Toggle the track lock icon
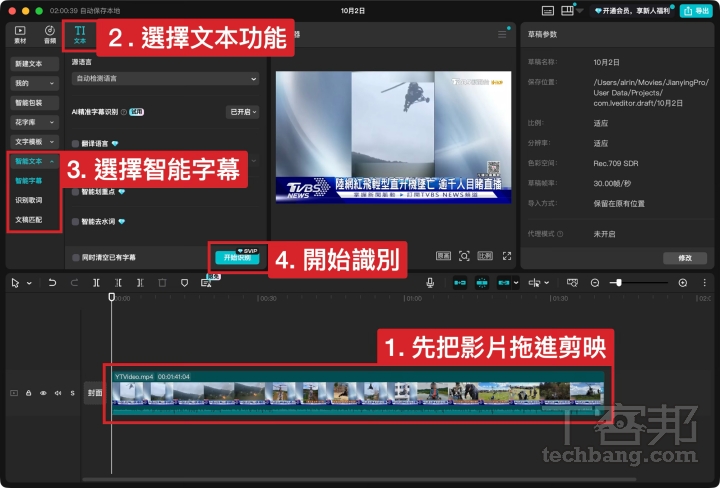The height and width of the screenshot is (488, 720). [x=28, y=393]
